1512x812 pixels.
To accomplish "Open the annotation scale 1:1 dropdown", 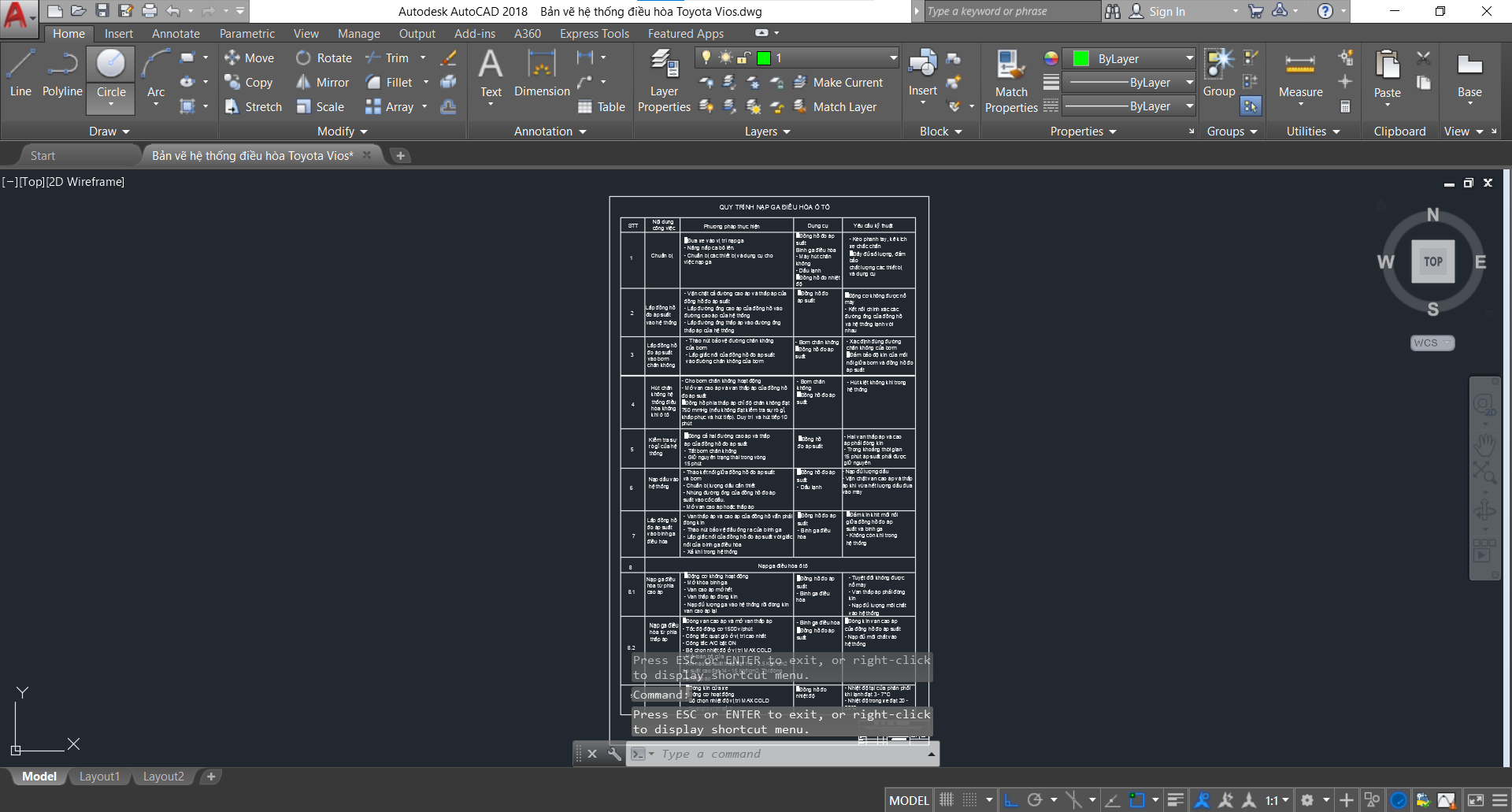I will point(1277,800).
